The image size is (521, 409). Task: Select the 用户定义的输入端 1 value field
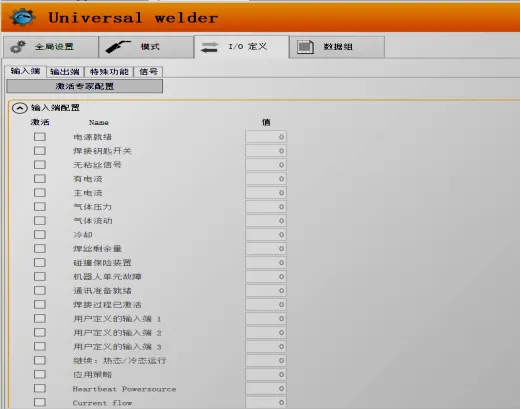tap(266, 319)
